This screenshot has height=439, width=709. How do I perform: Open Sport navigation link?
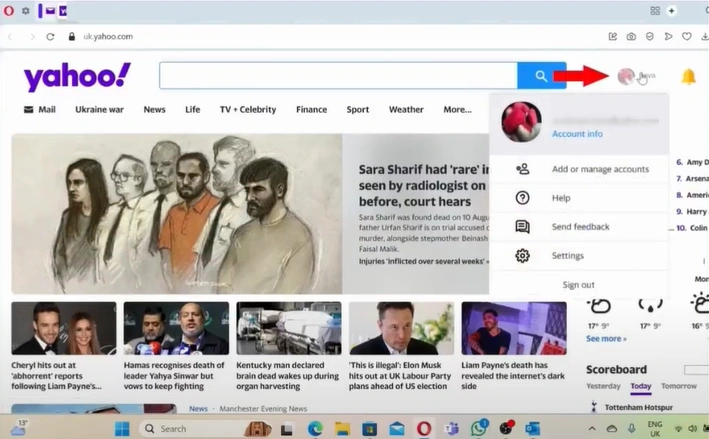358,109
